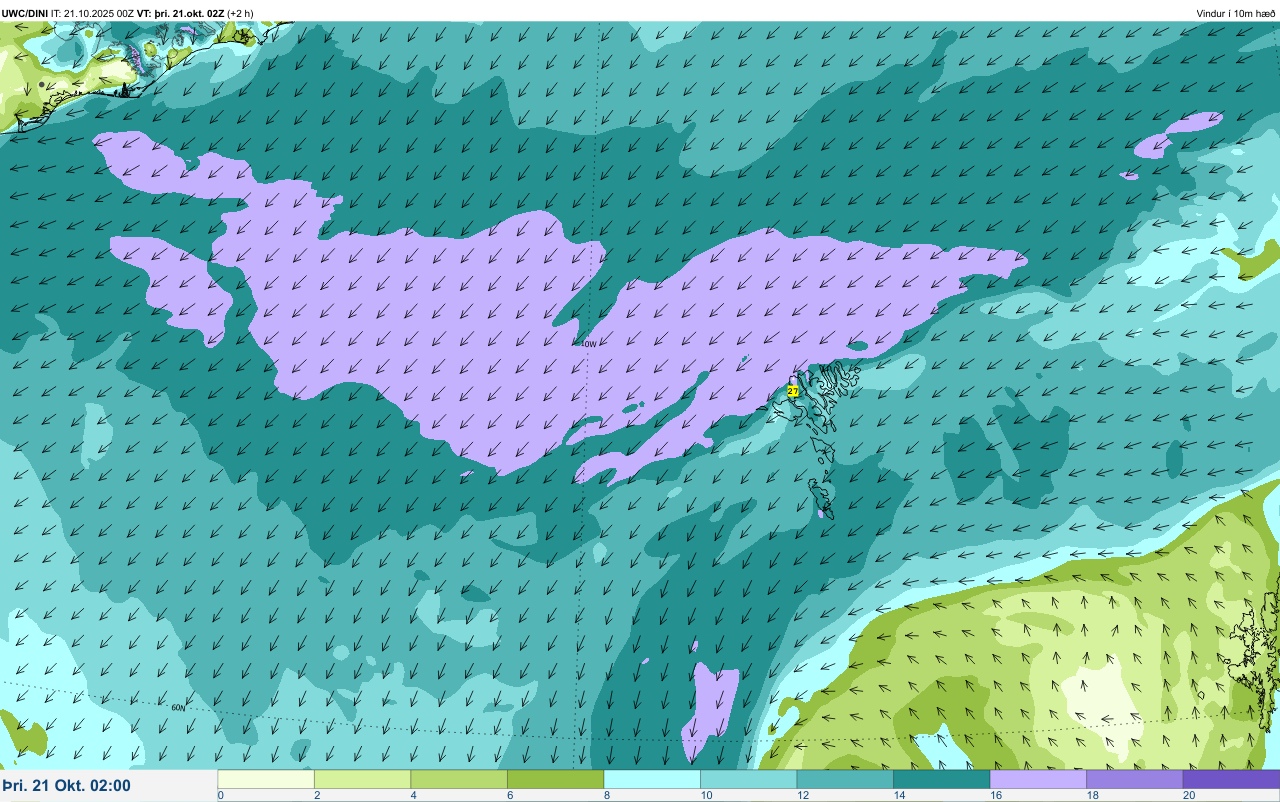The image size is (1280, 802).
Task: Click legend tick value '18'
Action: (1091, 796)
